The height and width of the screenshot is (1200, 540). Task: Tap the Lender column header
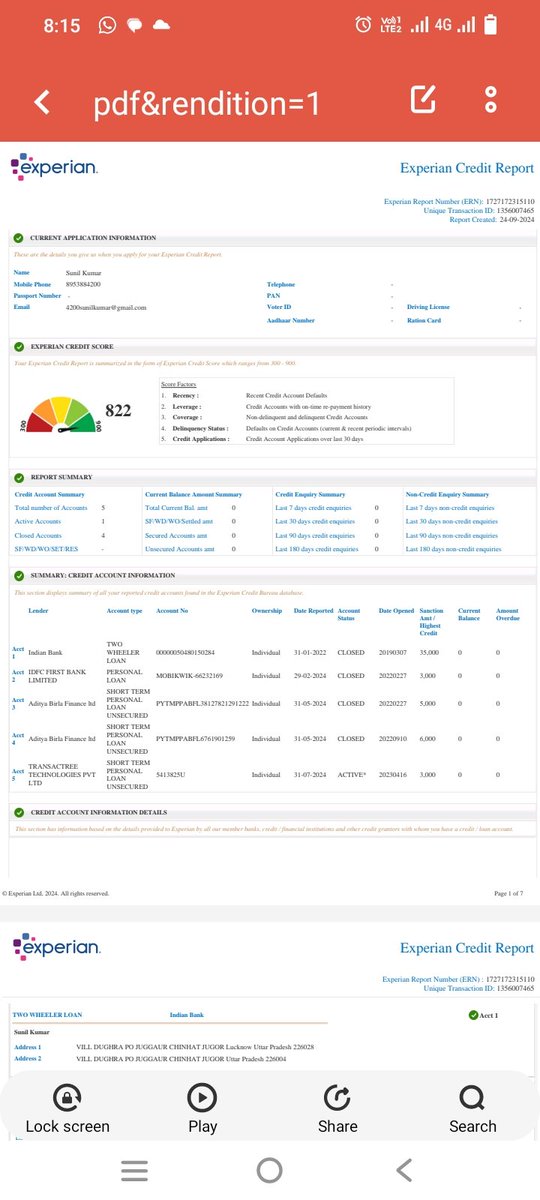[x=38, y=610]
